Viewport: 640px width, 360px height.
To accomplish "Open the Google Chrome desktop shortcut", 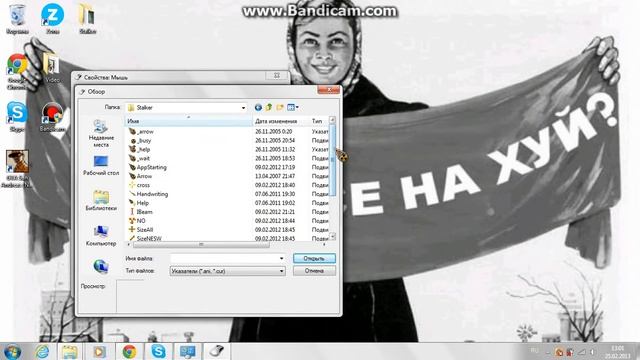I will 16,71.
